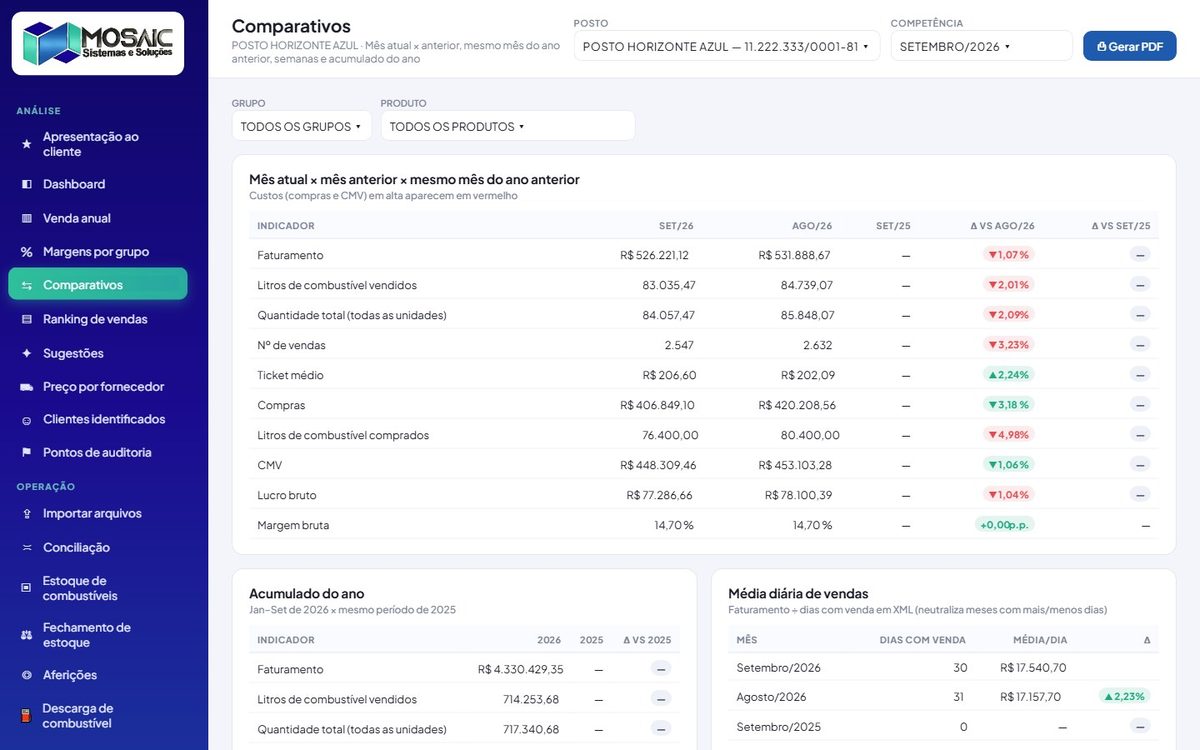Viewport: 1200px width, 750px height.
Task: Open the Posto selection dropdown
Action: click(x=727, y=46)
